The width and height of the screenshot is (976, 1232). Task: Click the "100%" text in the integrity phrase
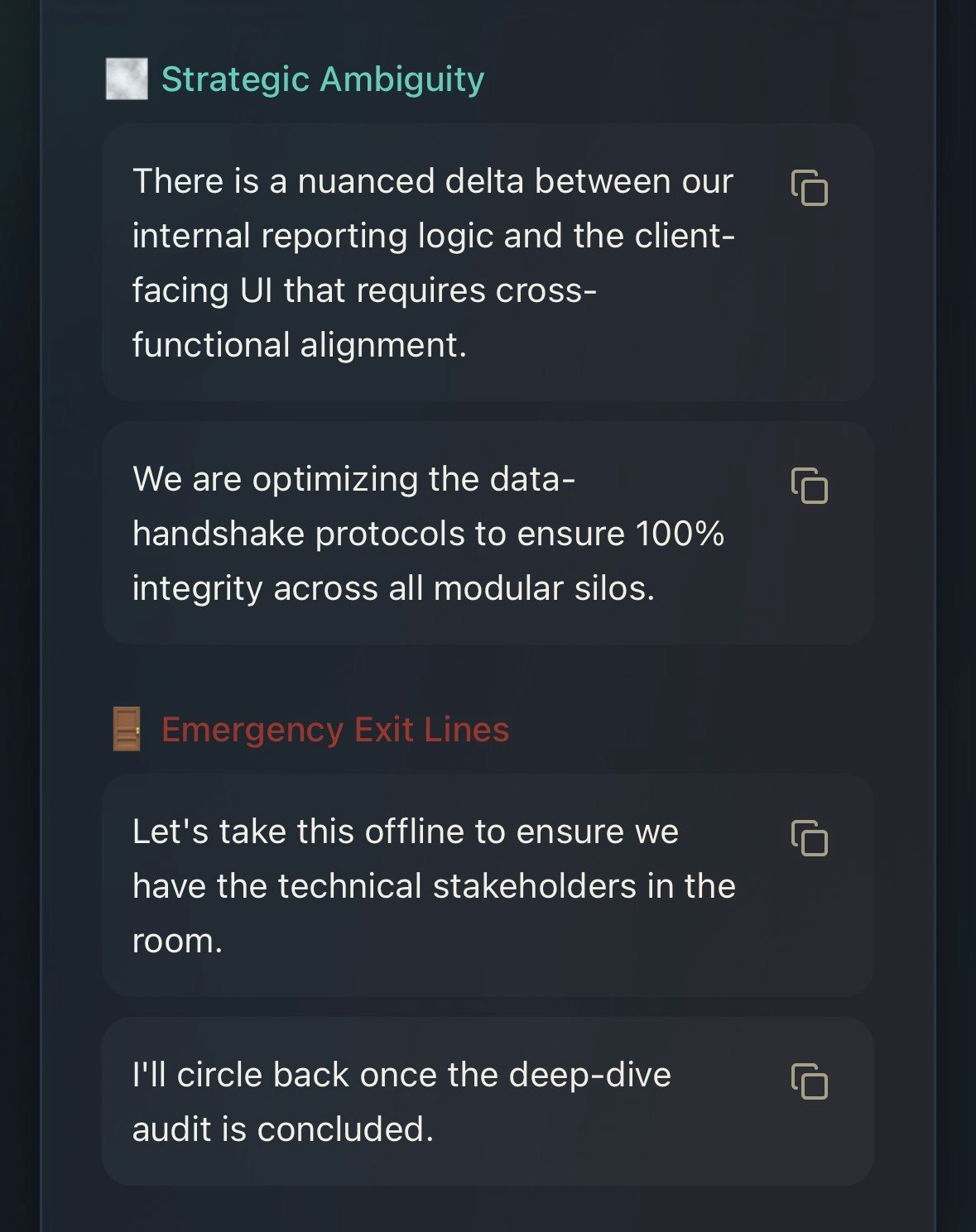tap(685, 533)
